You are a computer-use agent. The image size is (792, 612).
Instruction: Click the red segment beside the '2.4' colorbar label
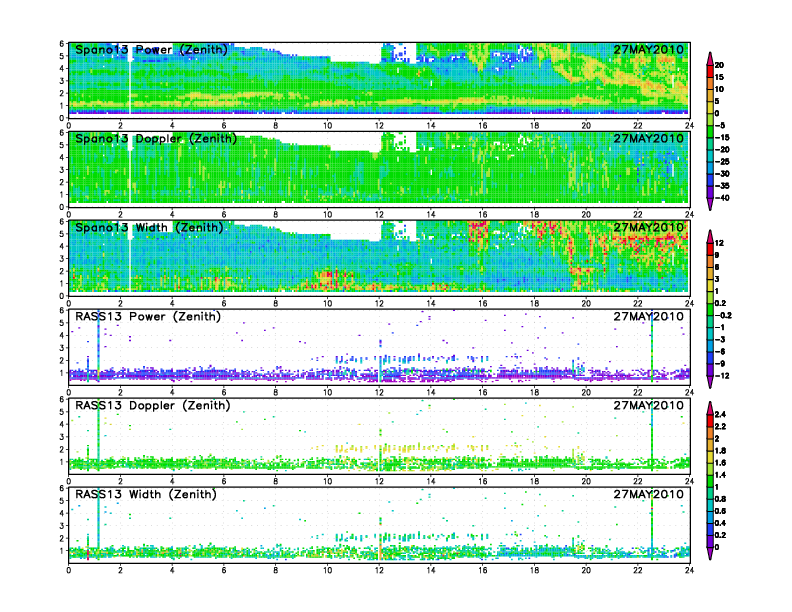710,420
